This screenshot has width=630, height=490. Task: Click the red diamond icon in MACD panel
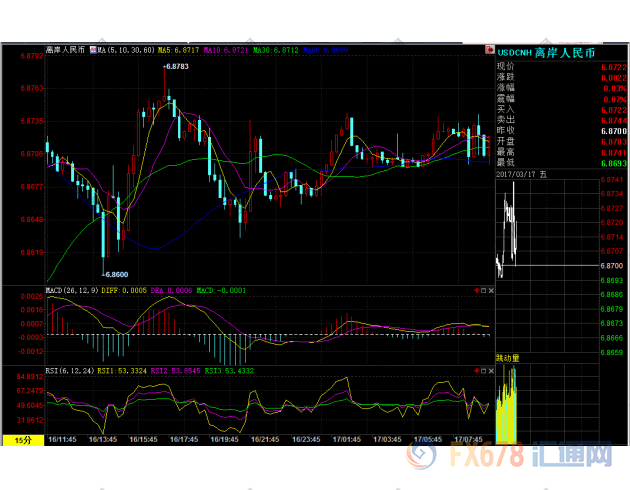click(x=477, y=291)
